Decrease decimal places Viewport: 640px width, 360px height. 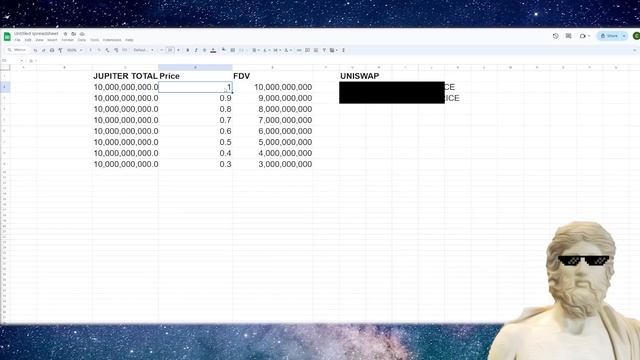pos(107,50)
